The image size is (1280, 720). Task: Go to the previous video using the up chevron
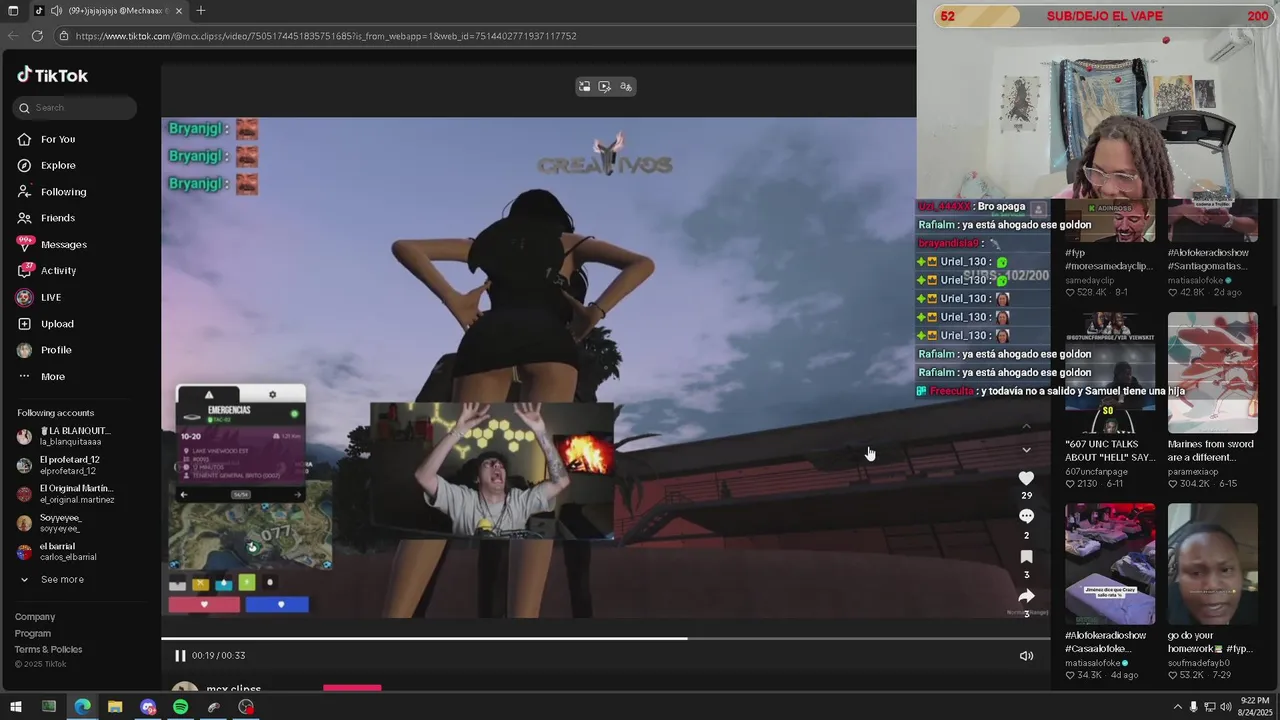(1026, 427)
